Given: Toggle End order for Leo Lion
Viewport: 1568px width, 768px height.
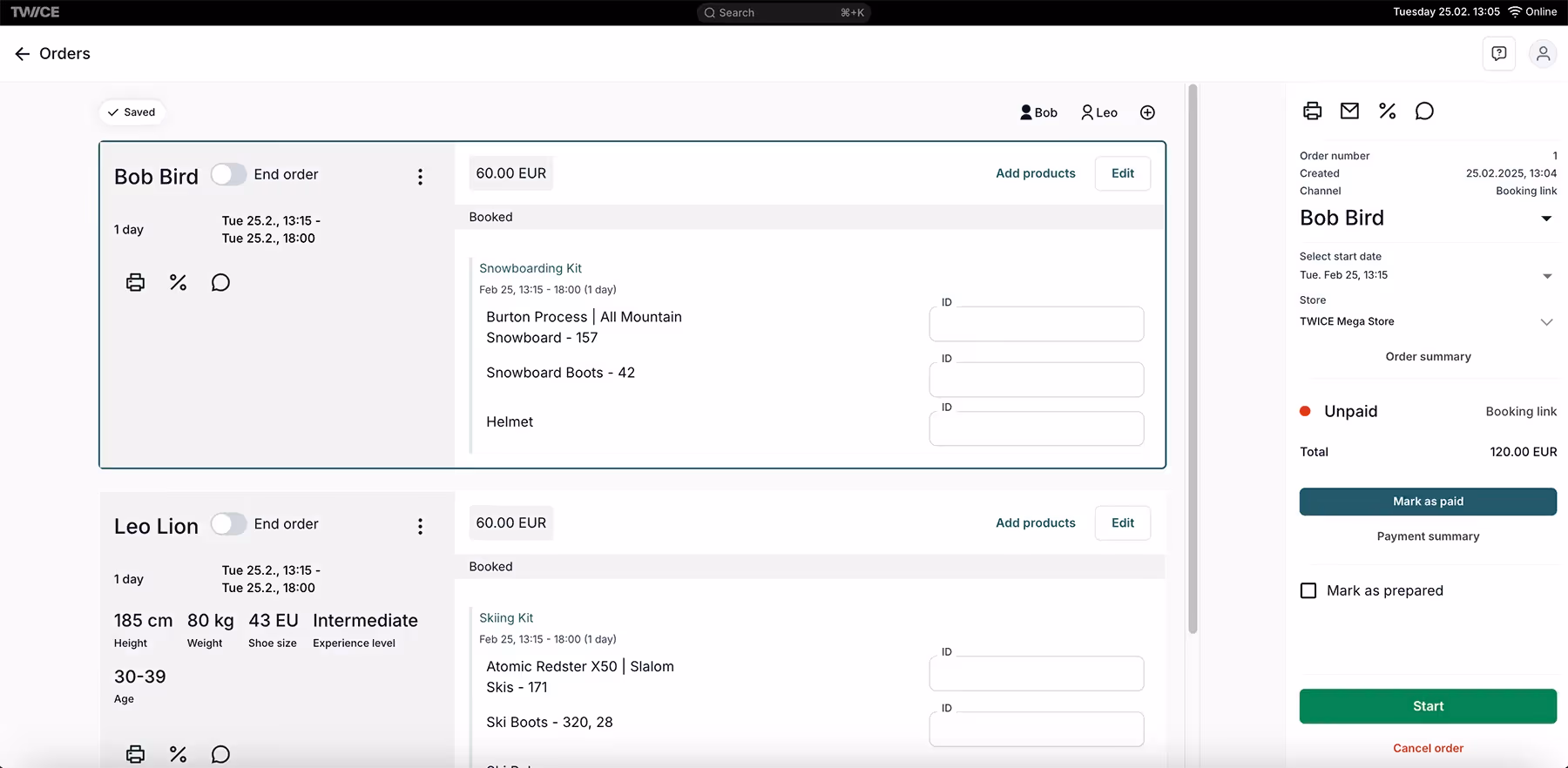Looking at the screenshot, I should point(228,523).
